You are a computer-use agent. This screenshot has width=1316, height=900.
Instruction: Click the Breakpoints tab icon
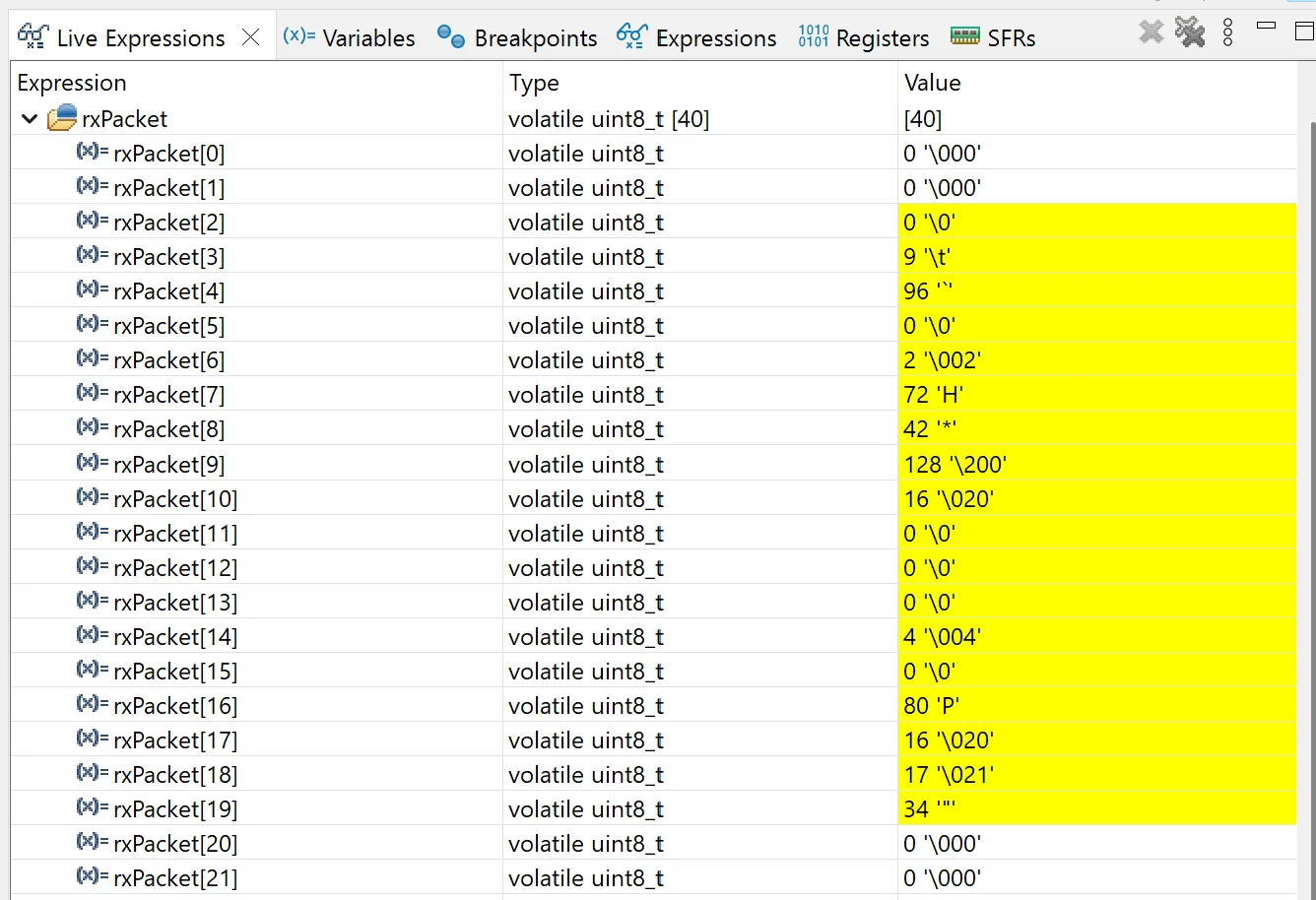(451, 37)
